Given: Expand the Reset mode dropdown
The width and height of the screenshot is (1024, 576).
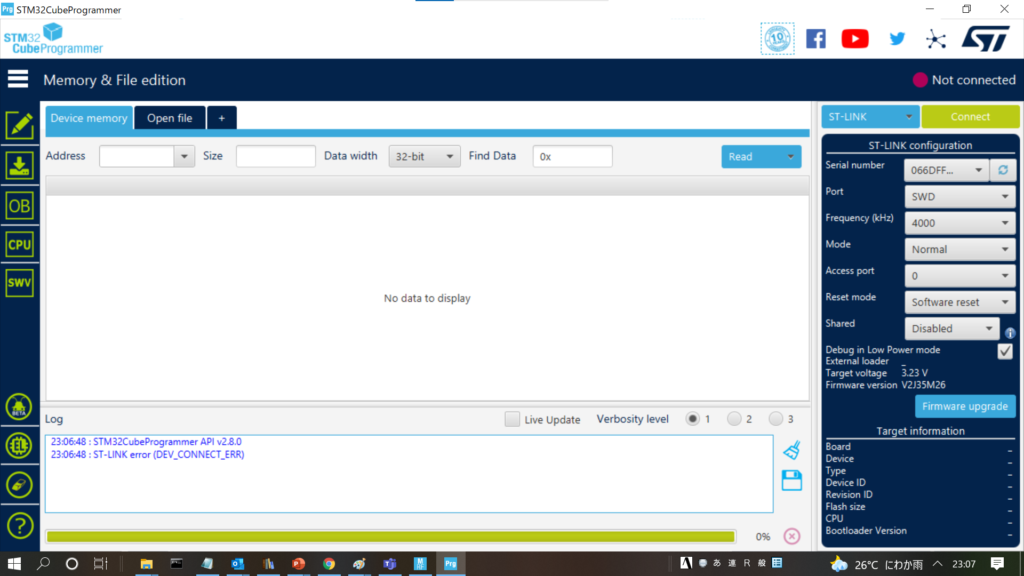Looking at the screenshot, I should click(960, 302).
